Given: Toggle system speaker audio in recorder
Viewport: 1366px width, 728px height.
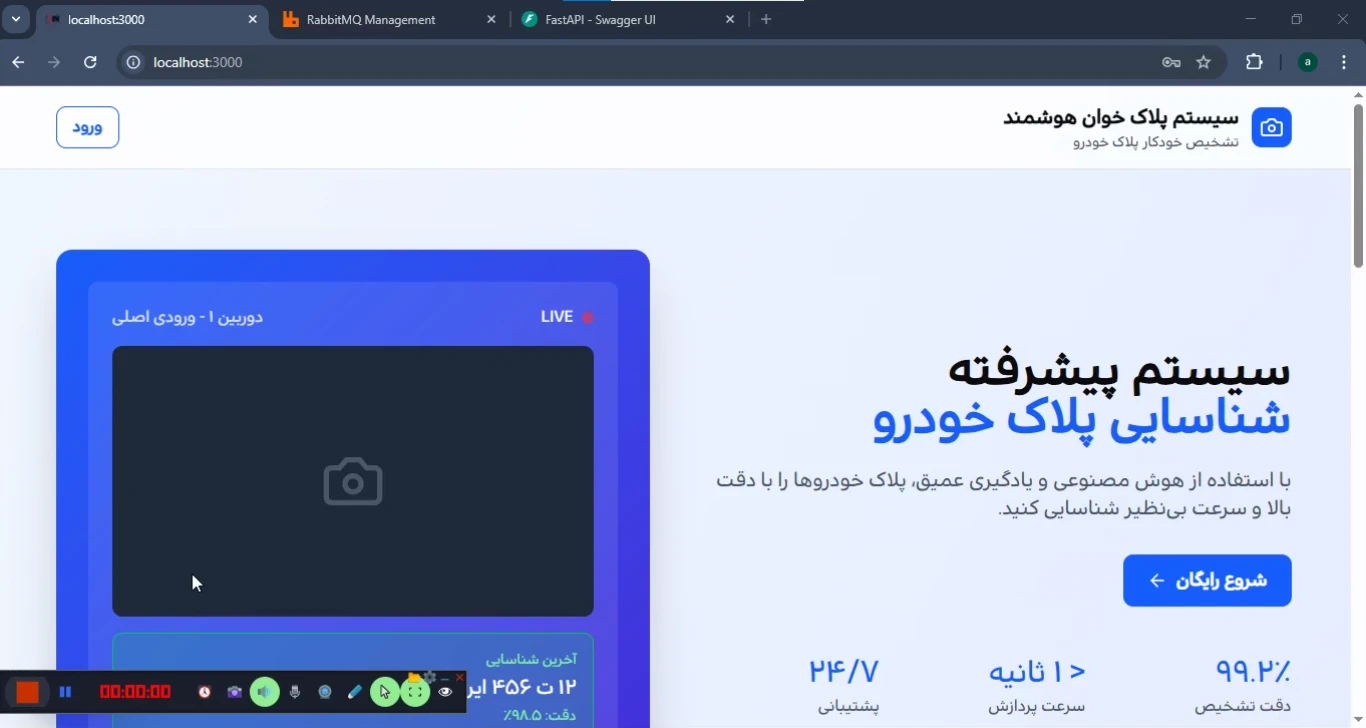Looking at the screenshot, I should [265, 692].
